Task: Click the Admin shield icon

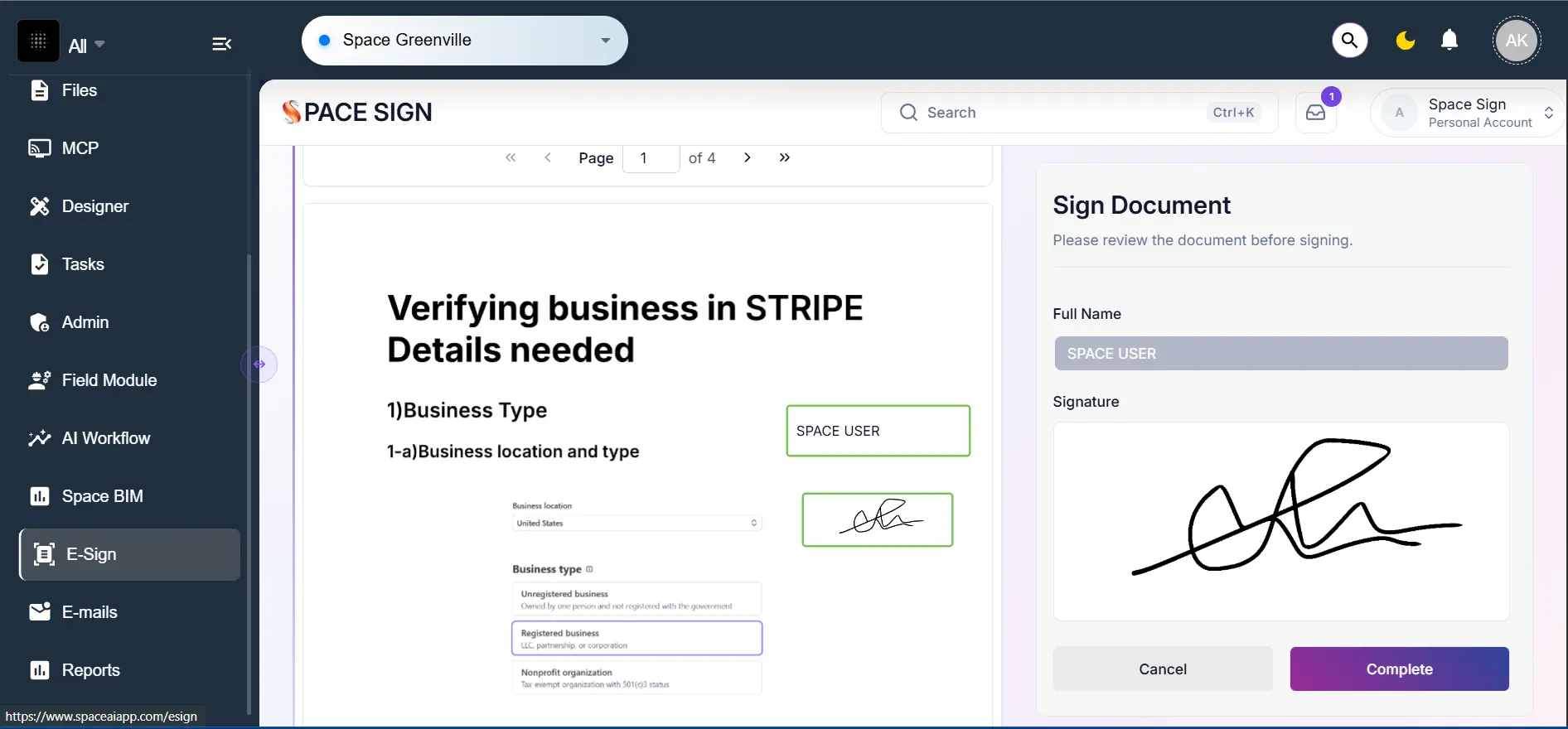Action: pos(39,322)
